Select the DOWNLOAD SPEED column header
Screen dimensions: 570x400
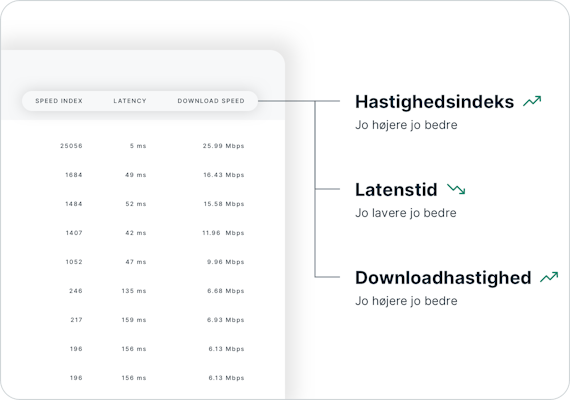[x=211, y=101]
